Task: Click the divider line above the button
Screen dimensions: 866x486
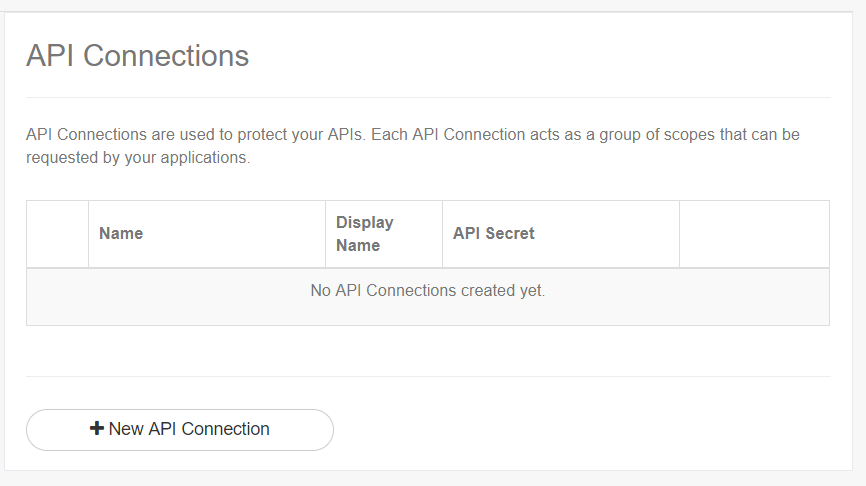Action: coord(428,377)
